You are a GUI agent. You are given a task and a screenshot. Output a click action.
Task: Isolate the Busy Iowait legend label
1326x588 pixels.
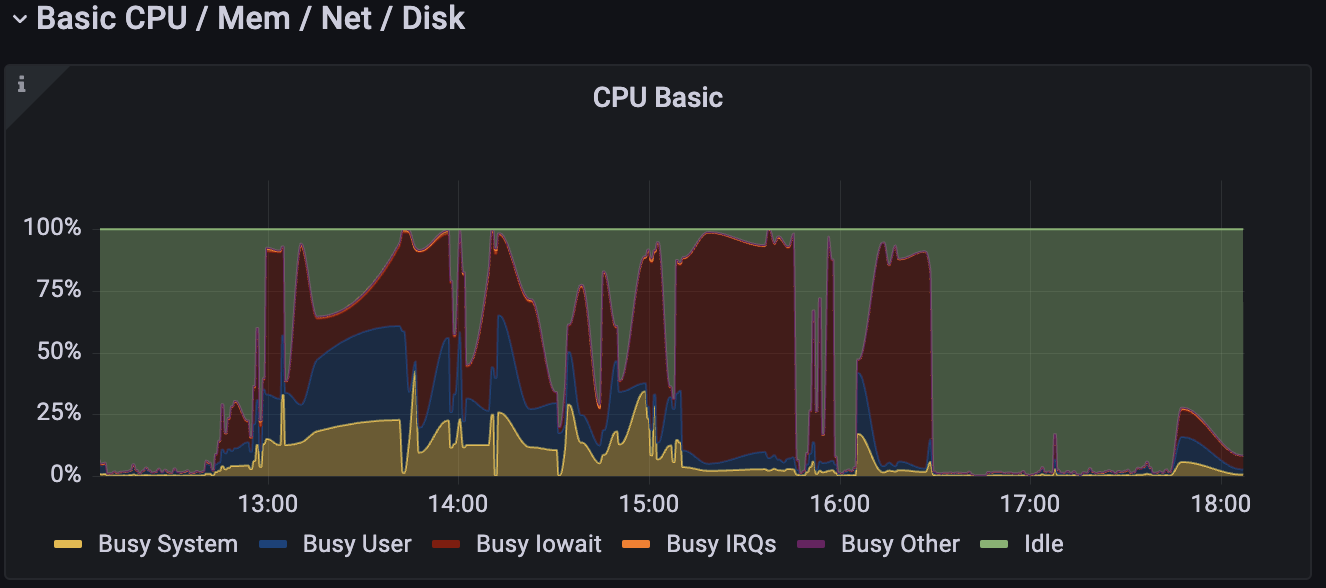pyautogui.click(x=538, y=544)
